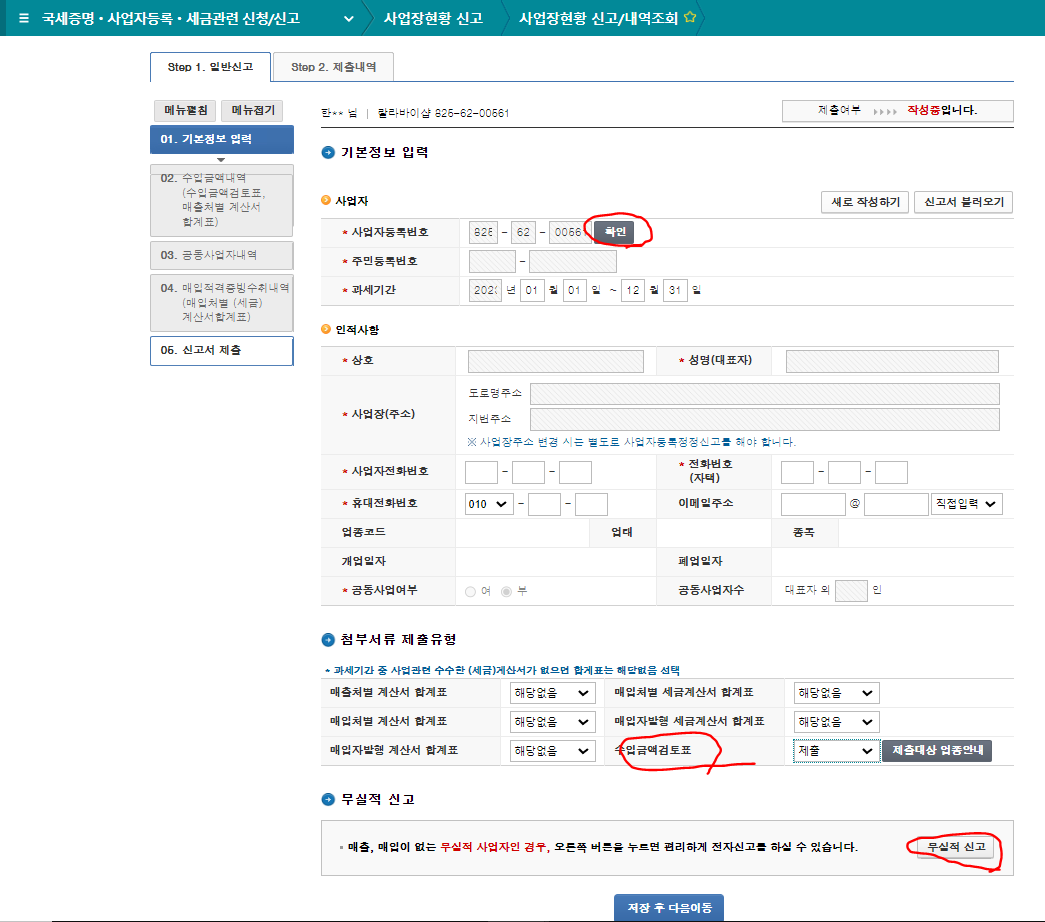Click the 기본정보 입력 section bullet icon

pos(328,153)
